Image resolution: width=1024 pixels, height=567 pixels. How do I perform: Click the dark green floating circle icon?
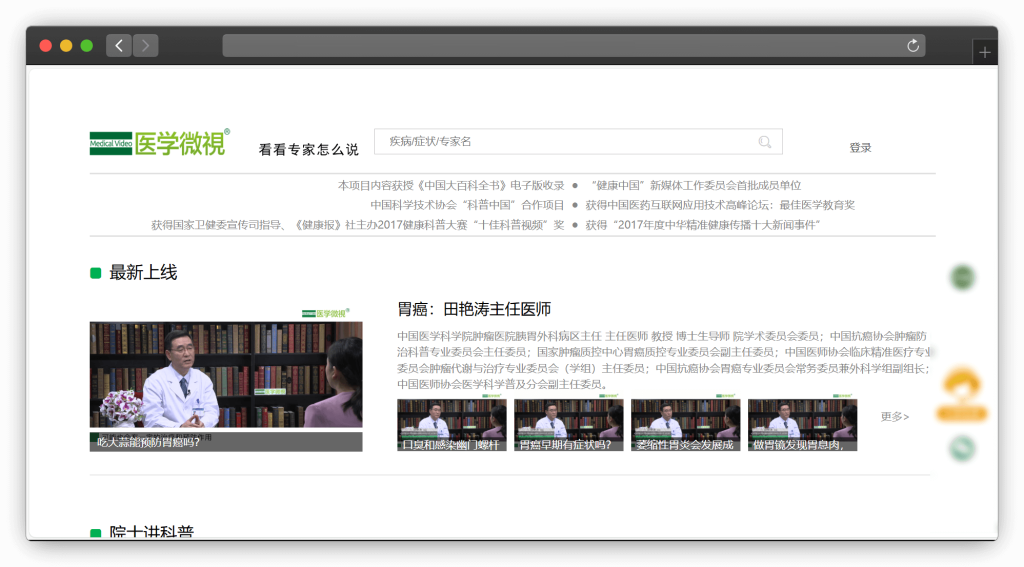(962, 278)
